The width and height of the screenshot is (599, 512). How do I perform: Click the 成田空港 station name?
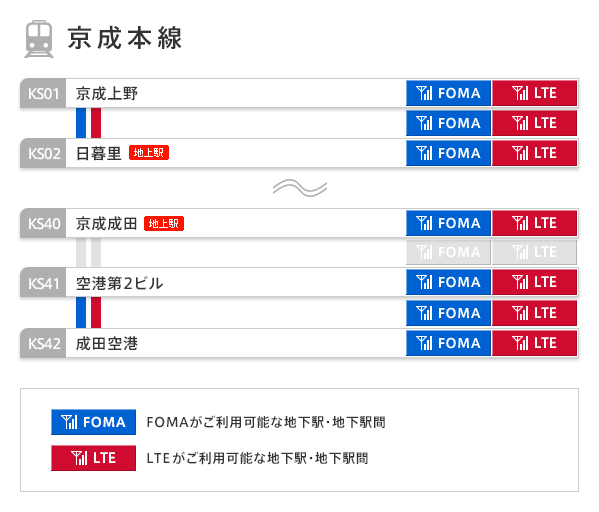[x=107, y=343]
